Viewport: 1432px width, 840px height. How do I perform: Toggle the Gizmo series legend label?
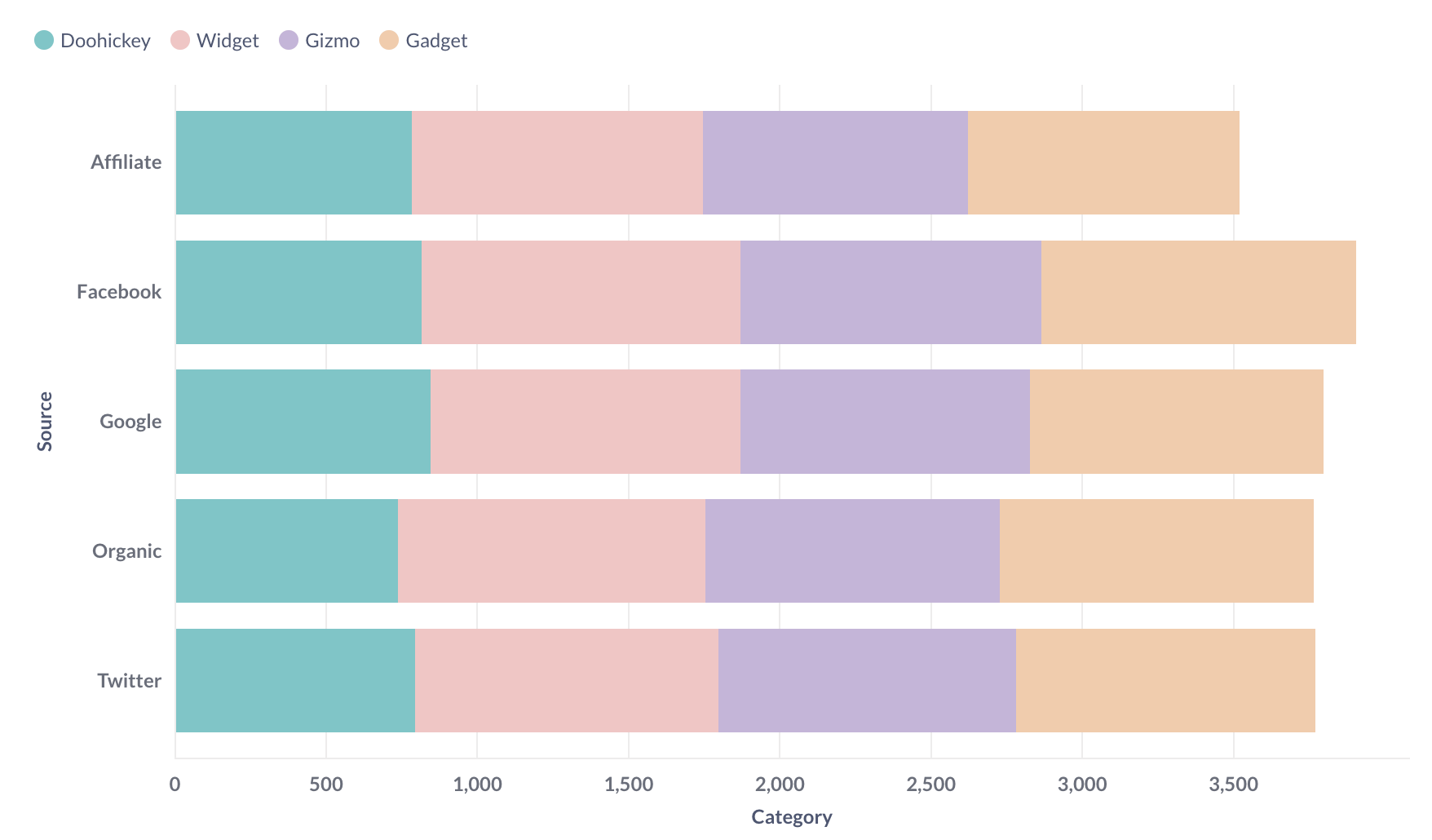tap(332, 41)
